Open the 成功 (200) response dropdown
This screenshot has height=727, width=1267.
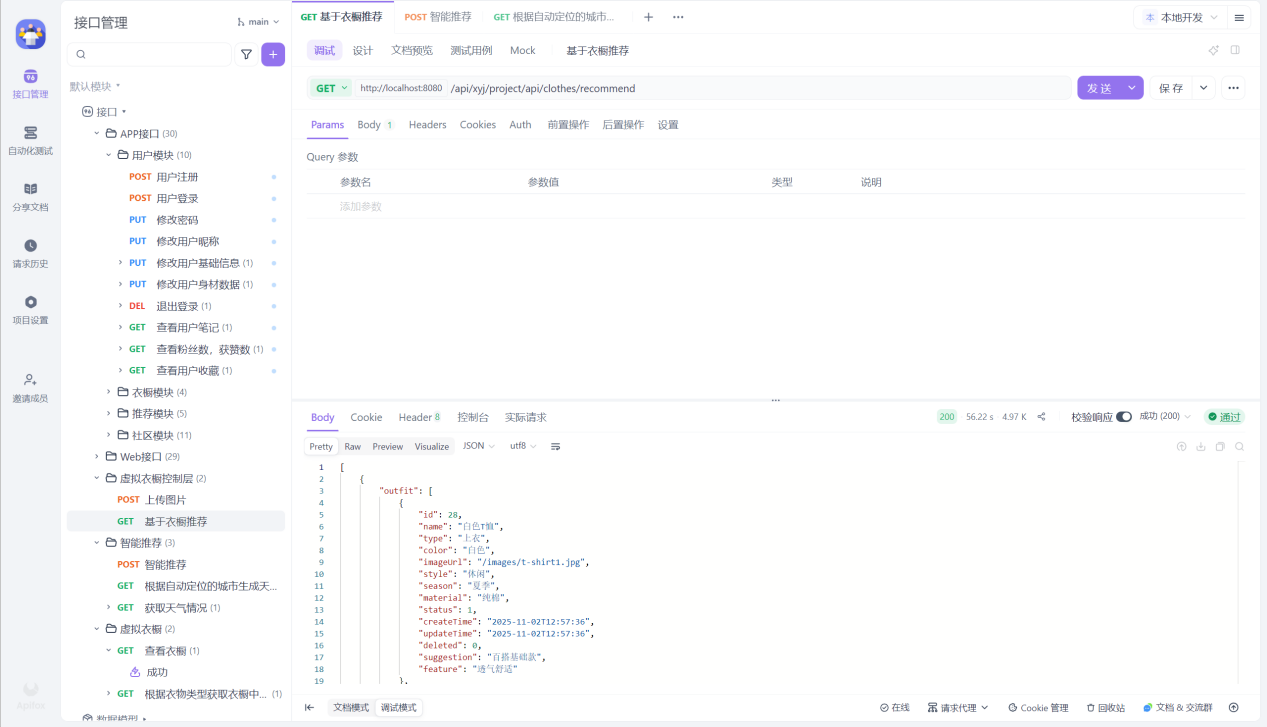[1166, 417]
